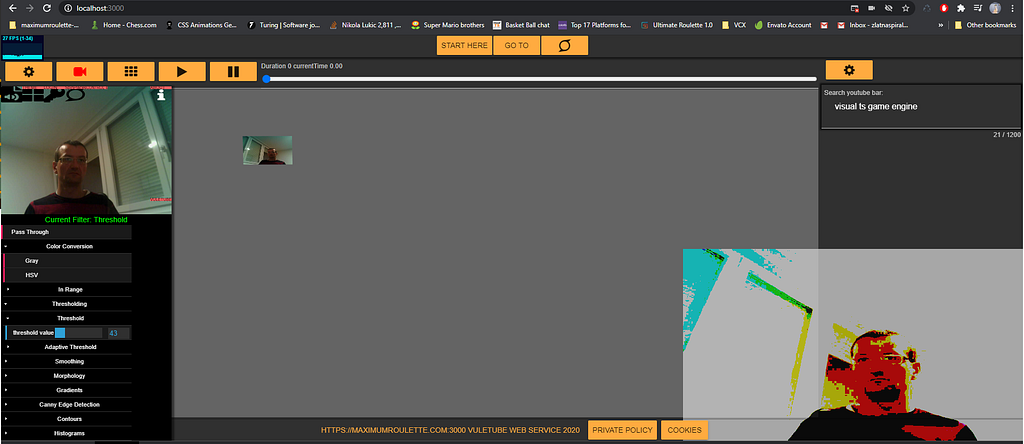Open the Other bookmarks folder

click(x=985, y=25)
